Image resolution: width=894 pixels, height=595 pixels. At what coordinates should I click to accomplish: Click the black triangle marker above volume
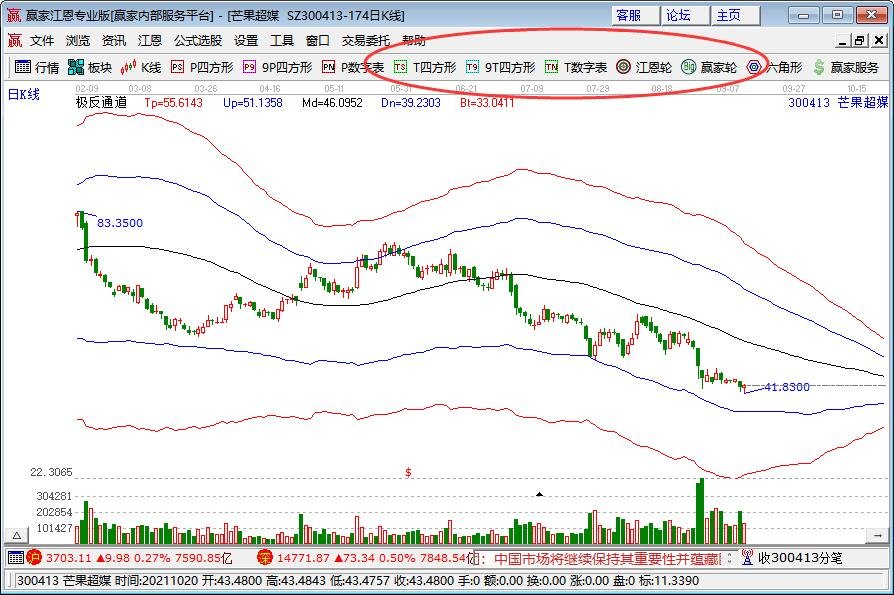(539, 494)
